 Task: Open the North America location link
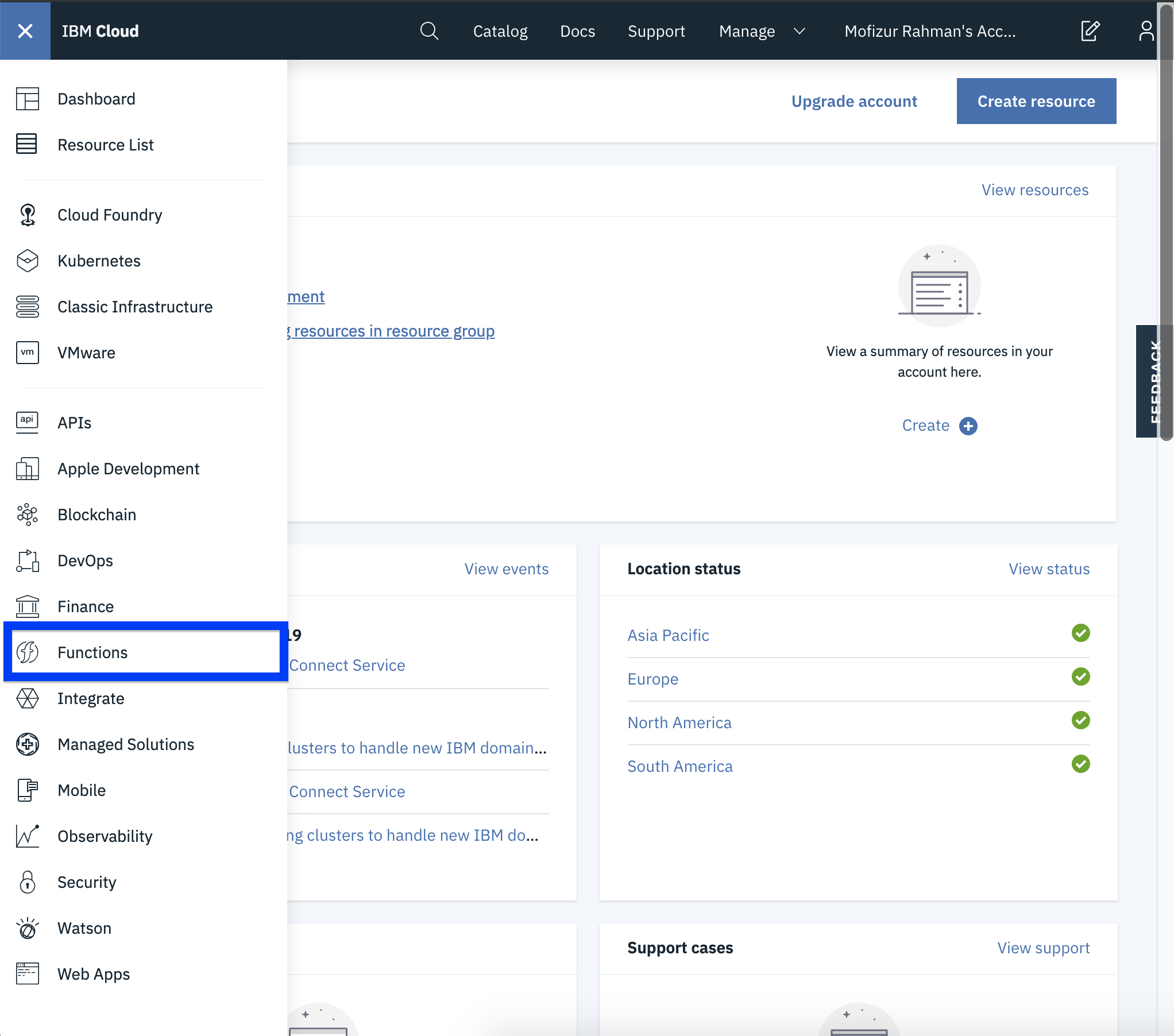pyautogui.click(x=679, y=722)
